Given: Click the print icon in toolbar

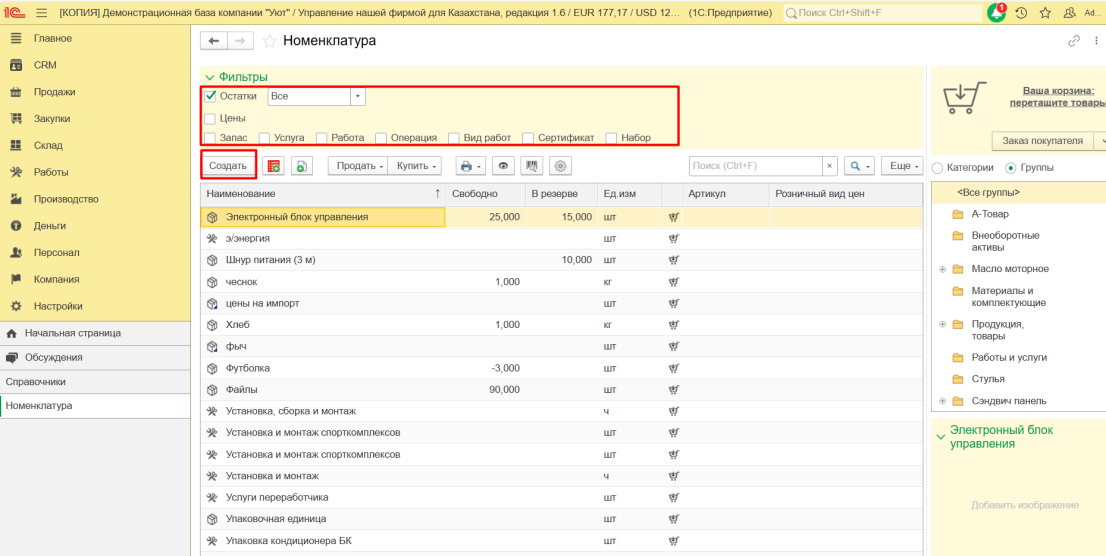Looking at the screenshot, I should 467,166.
